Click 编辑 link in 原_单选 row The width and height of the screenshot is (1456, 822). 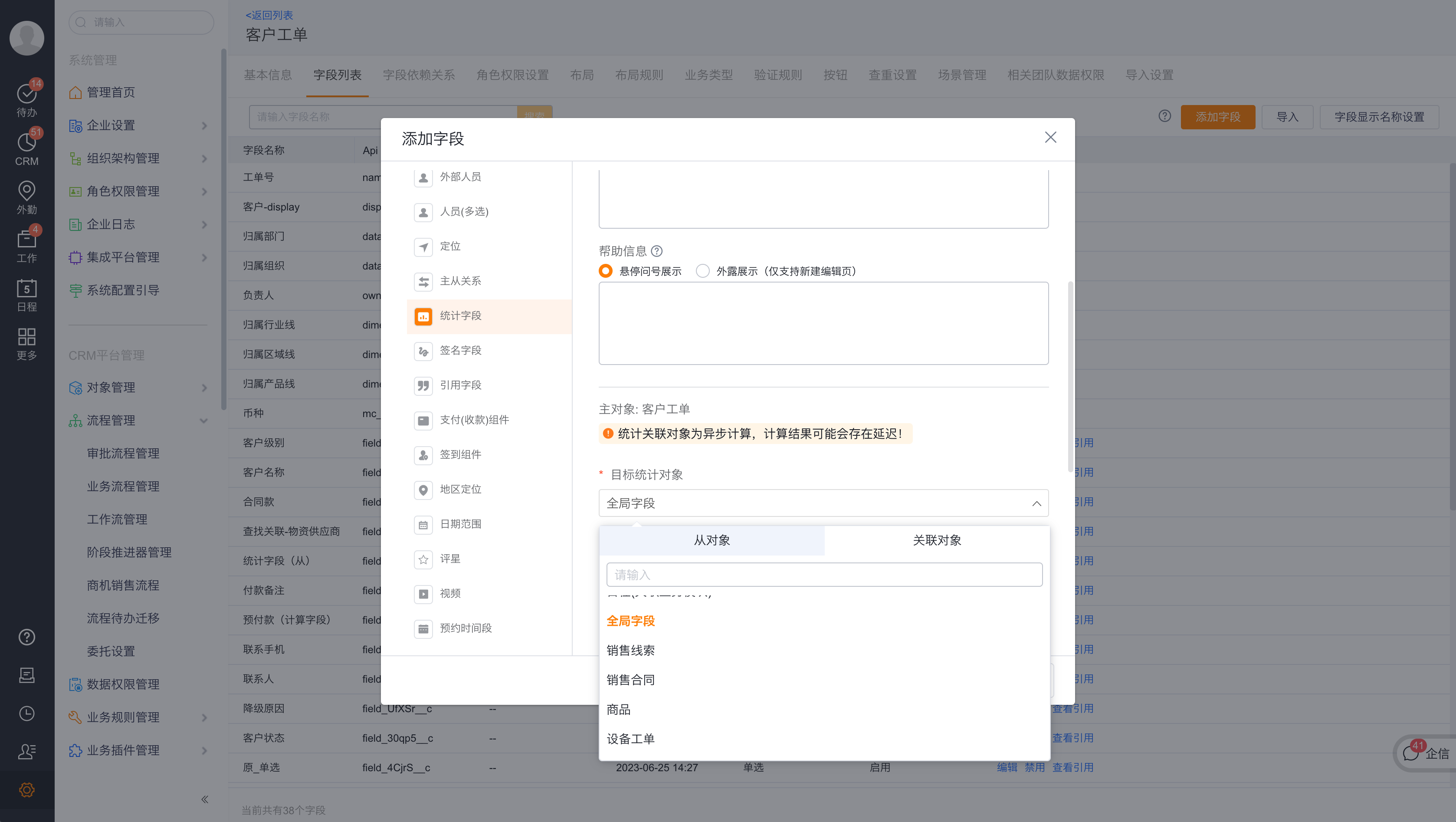[1007, 768]
